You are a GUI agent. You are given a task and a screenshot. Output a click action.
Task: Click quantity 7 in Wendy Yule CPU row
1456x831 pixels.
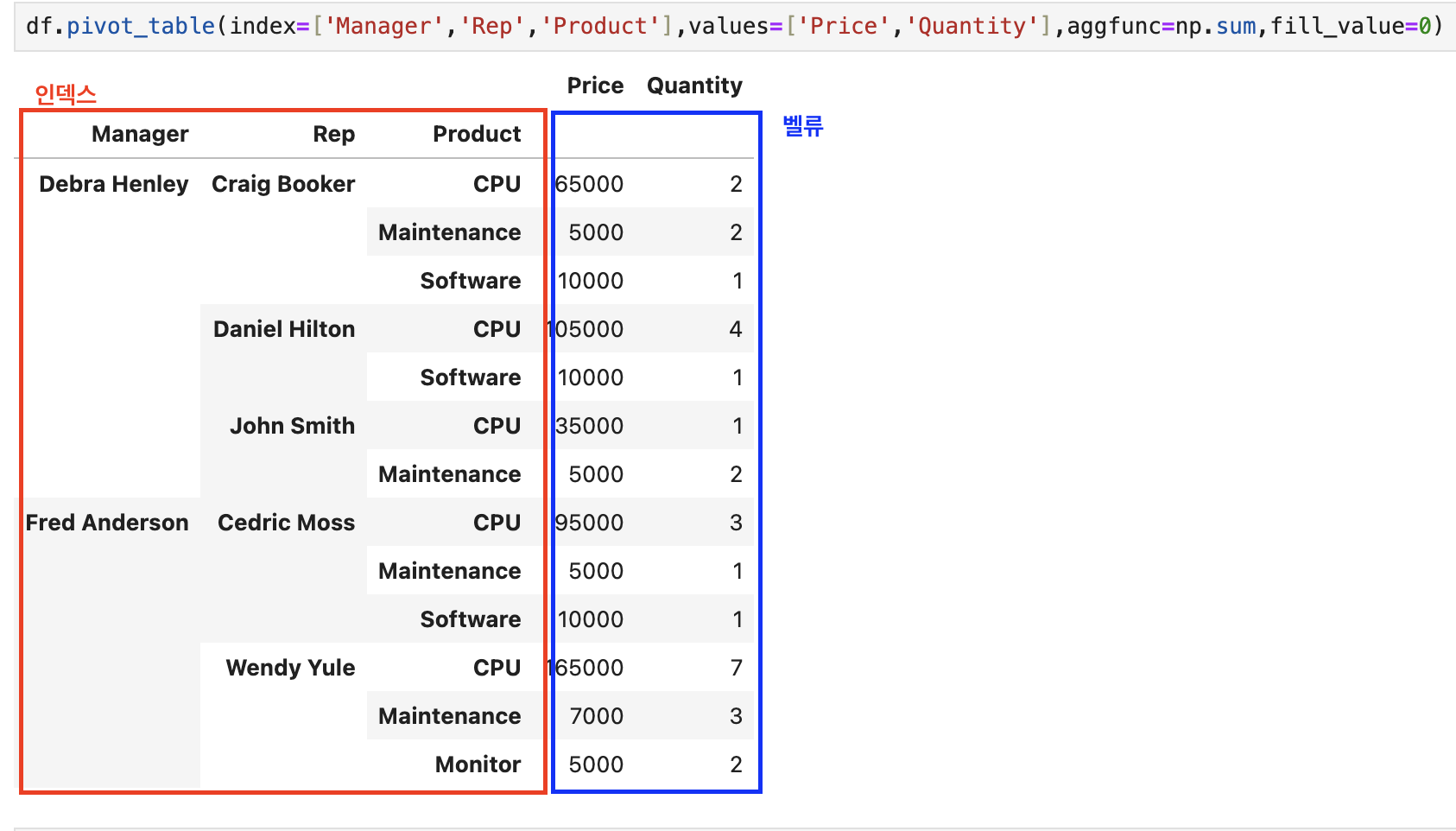pos(736,668)
